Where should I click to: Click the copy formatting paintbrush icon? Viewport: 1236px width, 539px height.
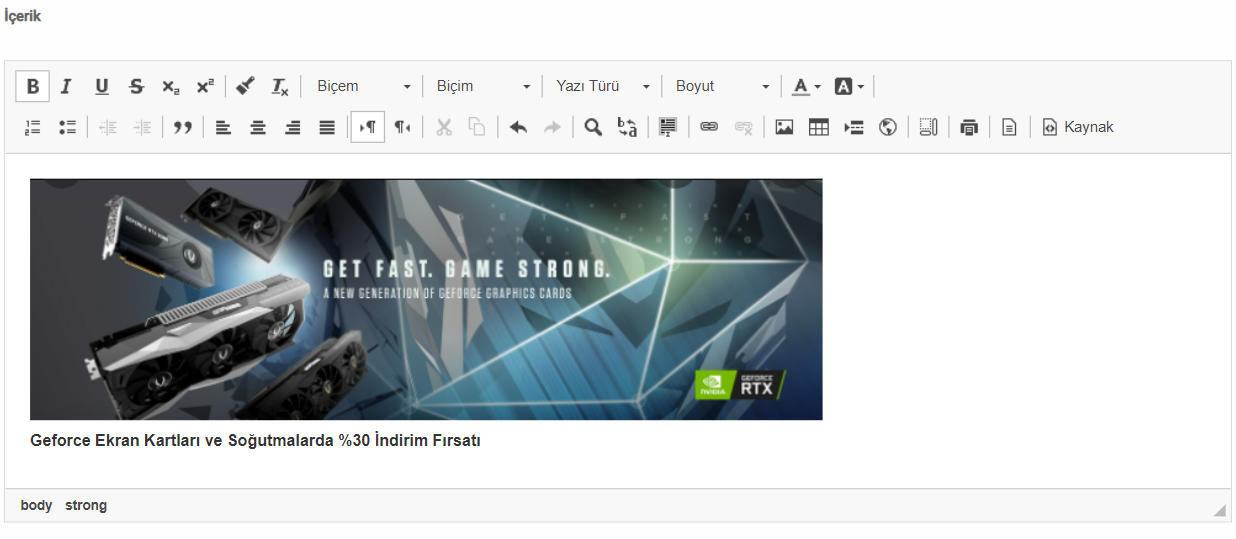(x=245, y=86)
